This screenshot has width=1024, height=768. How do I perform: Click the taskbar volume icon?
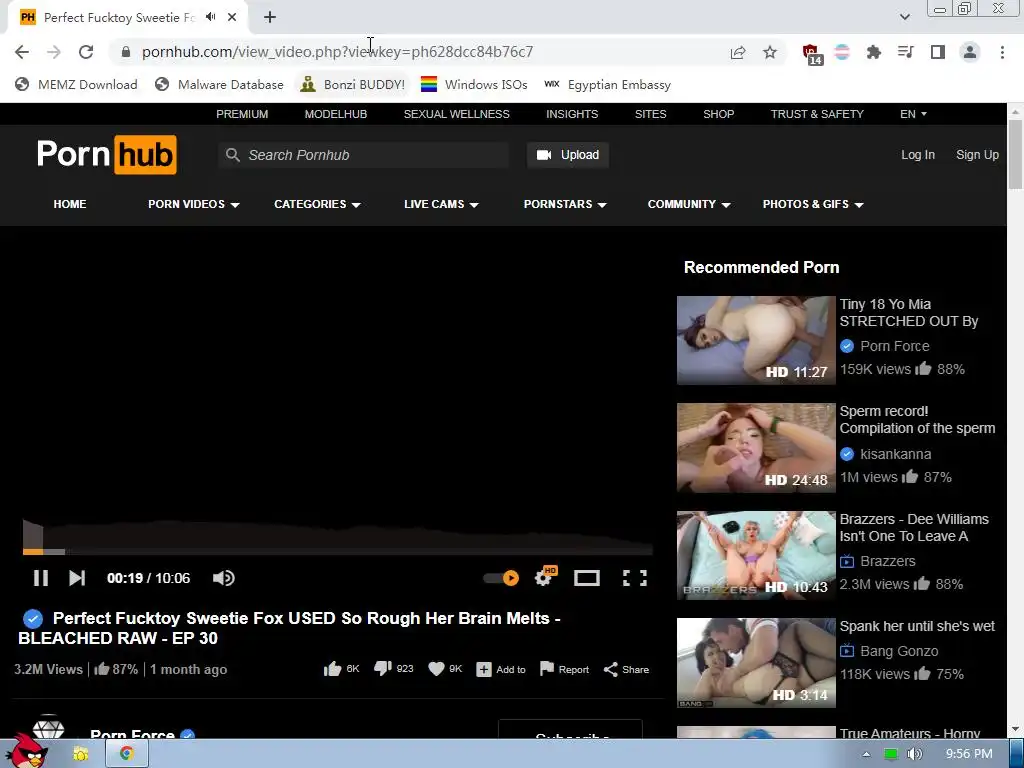click(x=915, y=754)
